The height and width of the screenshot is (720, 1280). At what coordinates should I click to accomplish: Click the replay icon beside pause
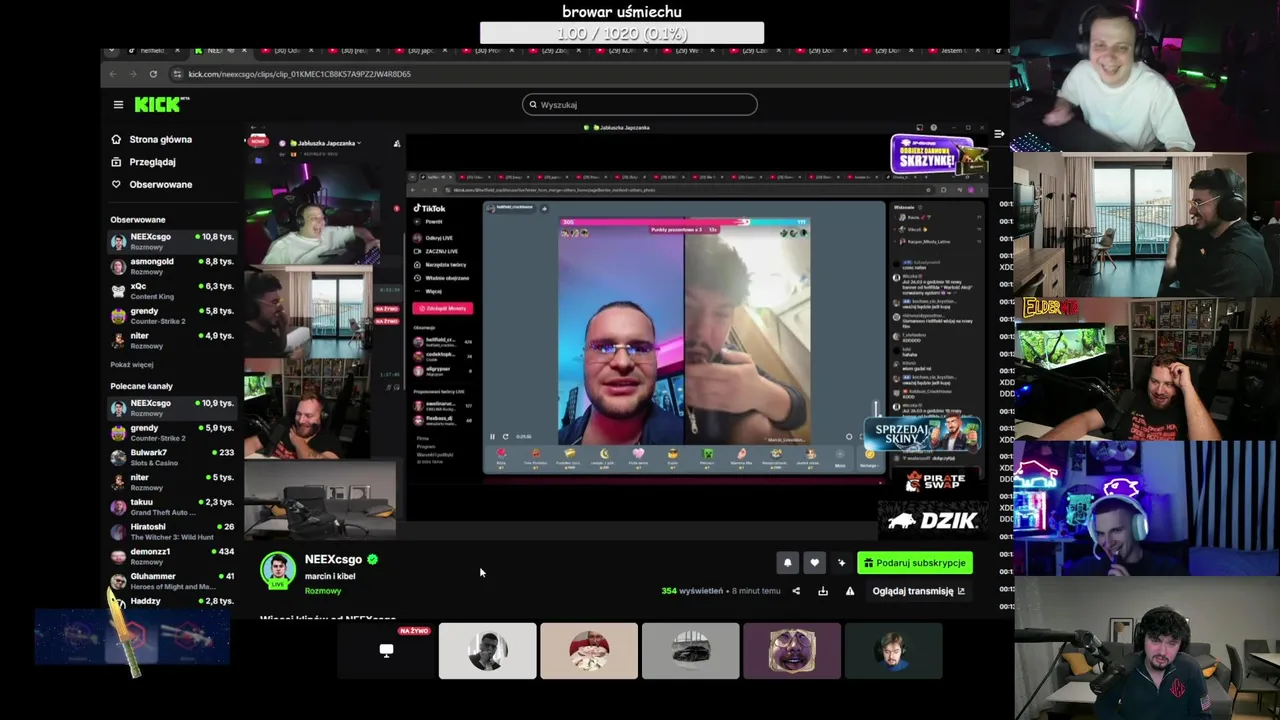(x=505, y=436)
